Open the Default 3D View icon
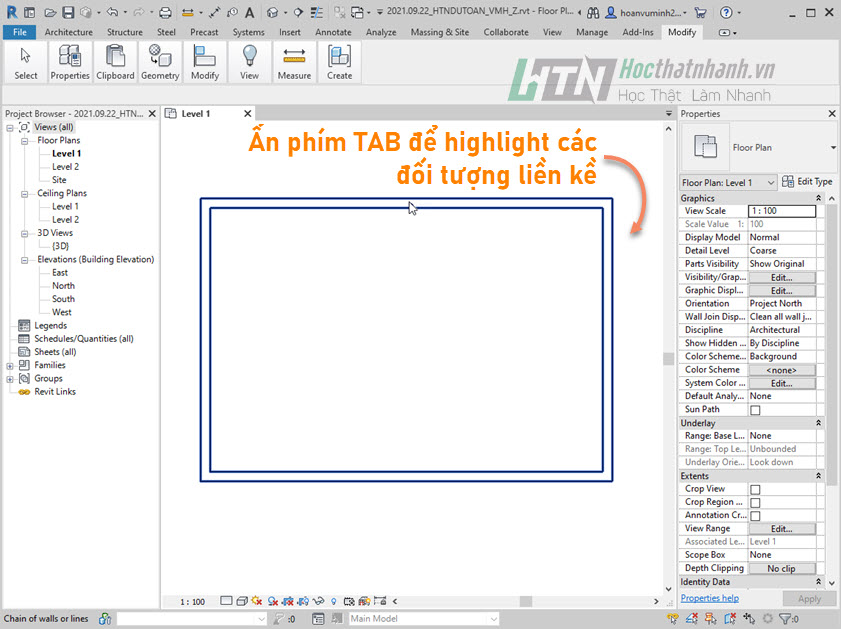The image size is (841, 629). point(272,12)
